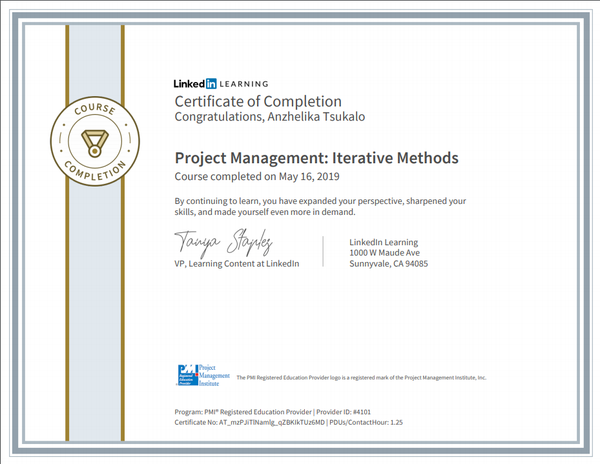This screenshot has height=464, width=600.
Task: Select 'Course completed on May 16, 2019'
Action: pyautogui.click(x=257, y=176)
